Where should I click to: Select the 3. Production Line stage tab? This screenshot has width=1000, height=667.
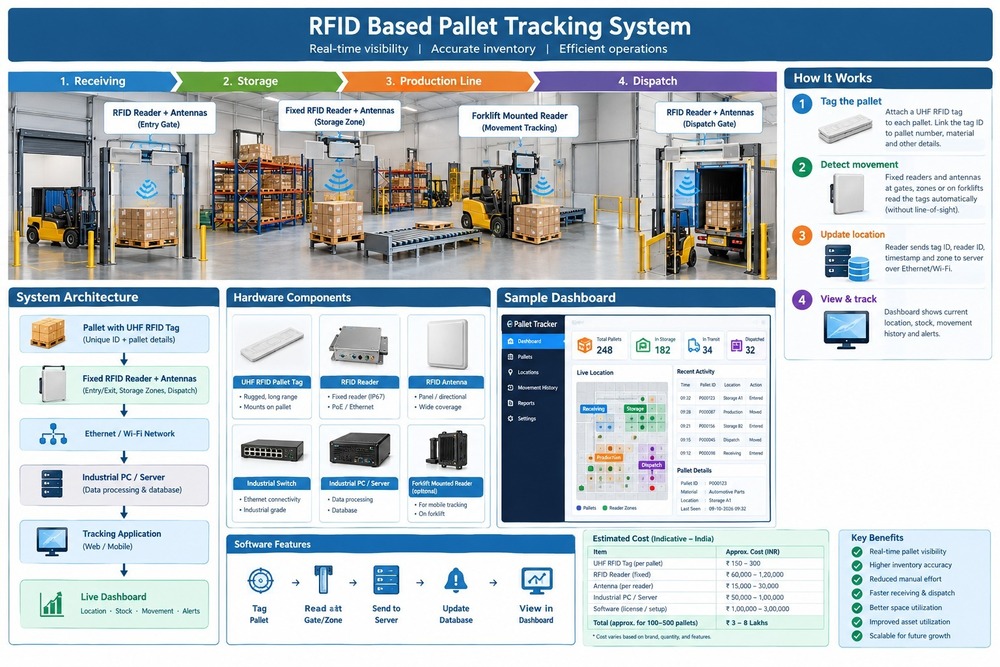pyautogui.click(x=437, y=81)
